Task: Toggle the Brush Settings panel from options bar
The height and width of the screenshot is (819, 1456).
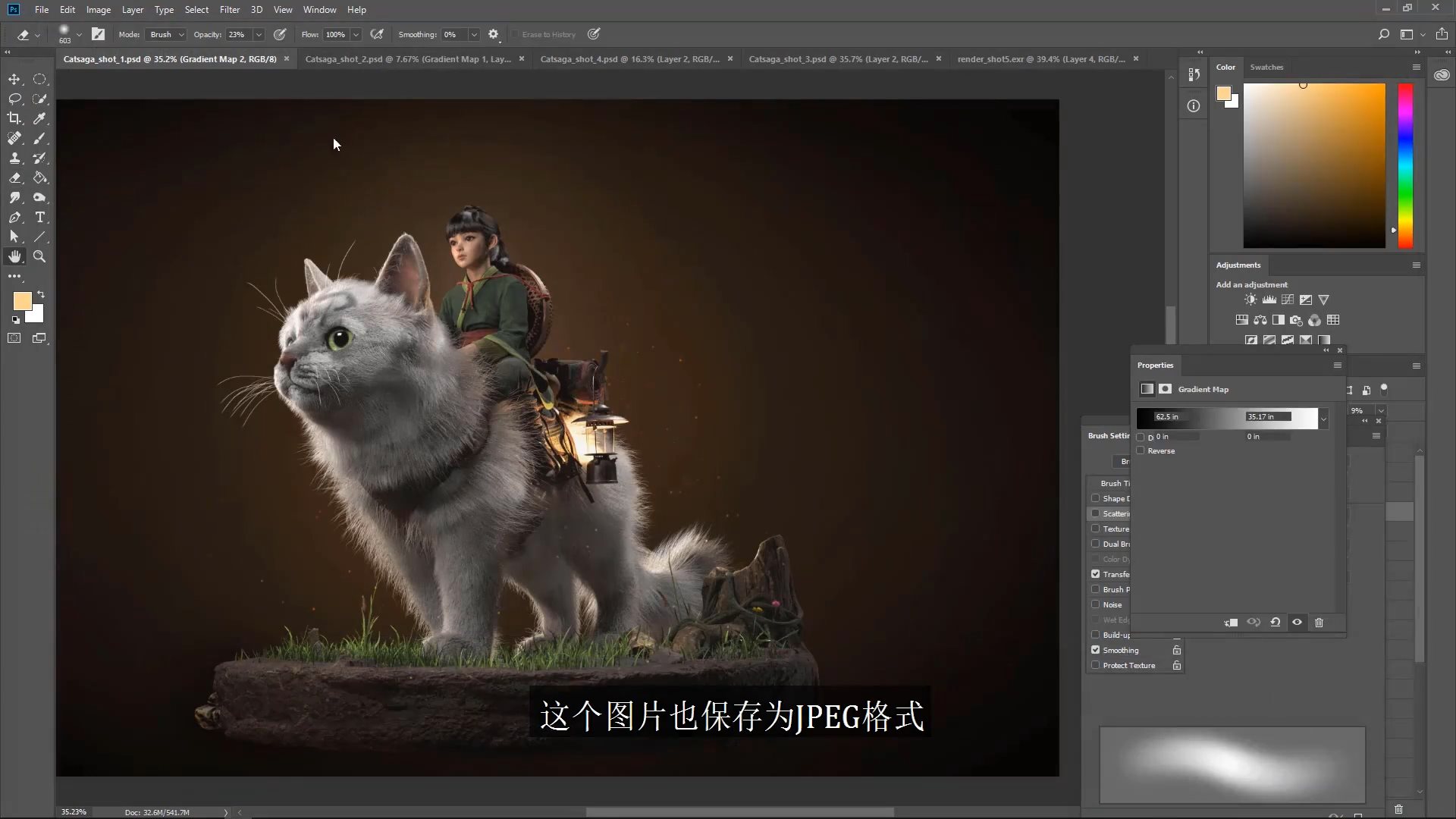Action: point(98,34)
